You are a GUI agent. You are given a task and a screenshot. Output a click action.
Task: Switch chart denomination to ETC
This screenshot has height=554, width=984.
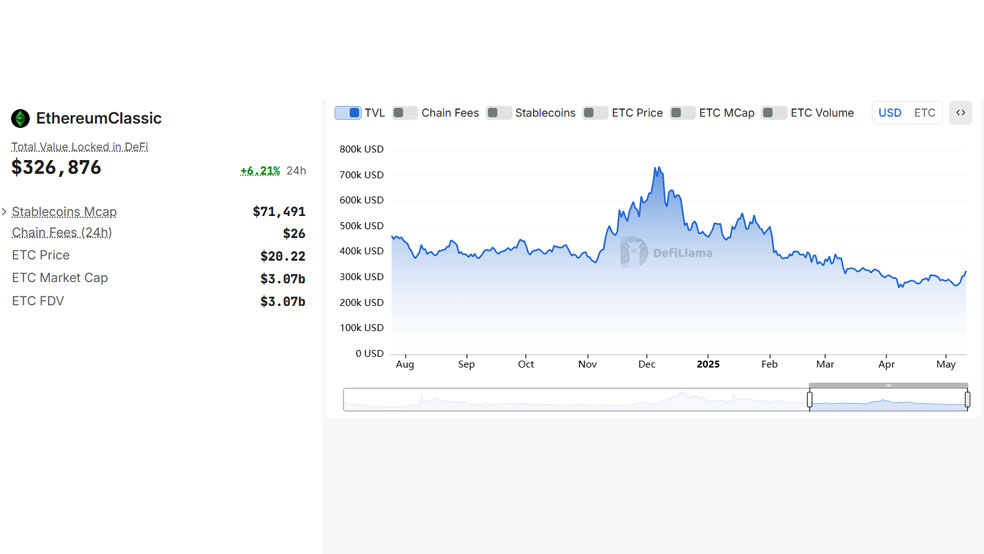[925, 113]
